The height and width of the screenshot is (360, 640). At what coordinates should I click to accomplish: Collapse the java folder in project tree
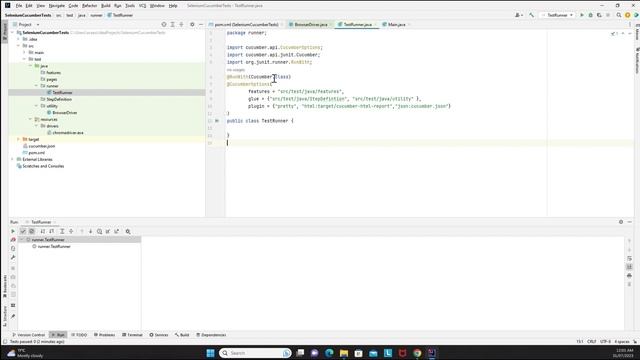30,66
